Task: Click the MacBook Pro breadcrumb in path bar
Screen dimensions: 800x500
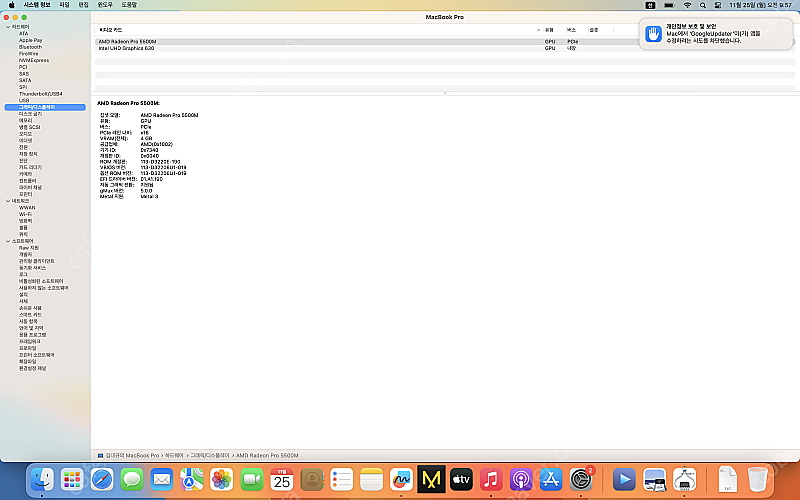Action: [x=135, y=456]
